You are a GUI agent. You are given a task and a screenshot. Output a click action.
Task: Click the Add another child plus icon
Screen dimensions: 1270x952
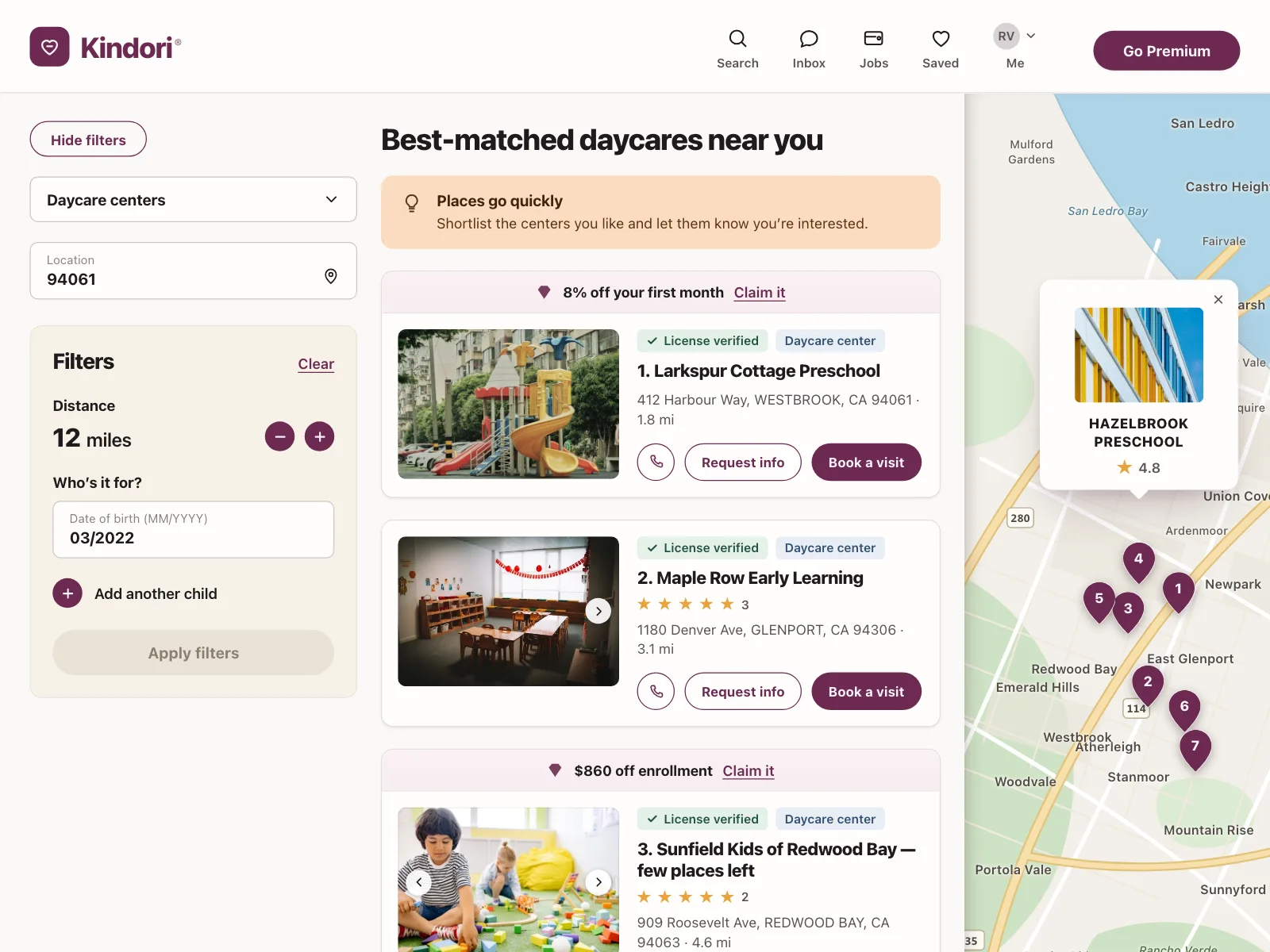67,593
